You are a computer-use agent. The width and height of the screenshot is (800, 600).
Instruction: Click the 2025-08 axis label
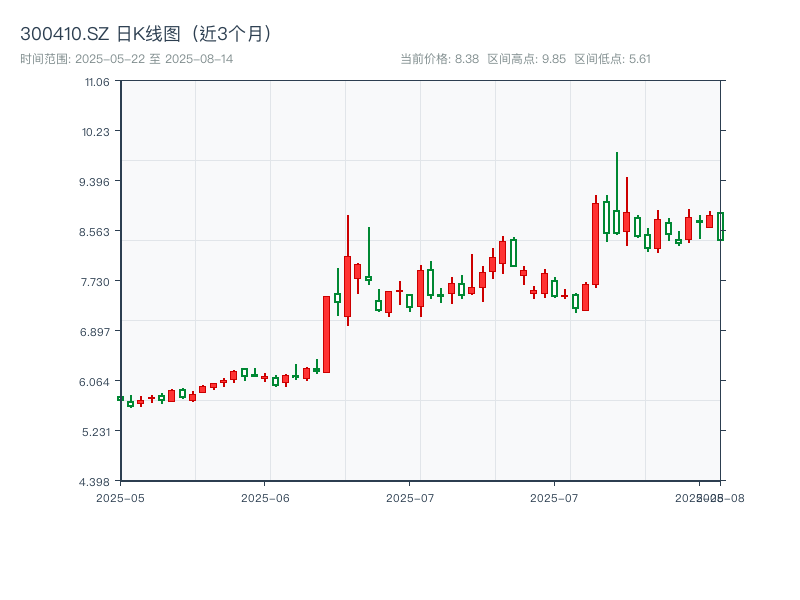point(711,497)
